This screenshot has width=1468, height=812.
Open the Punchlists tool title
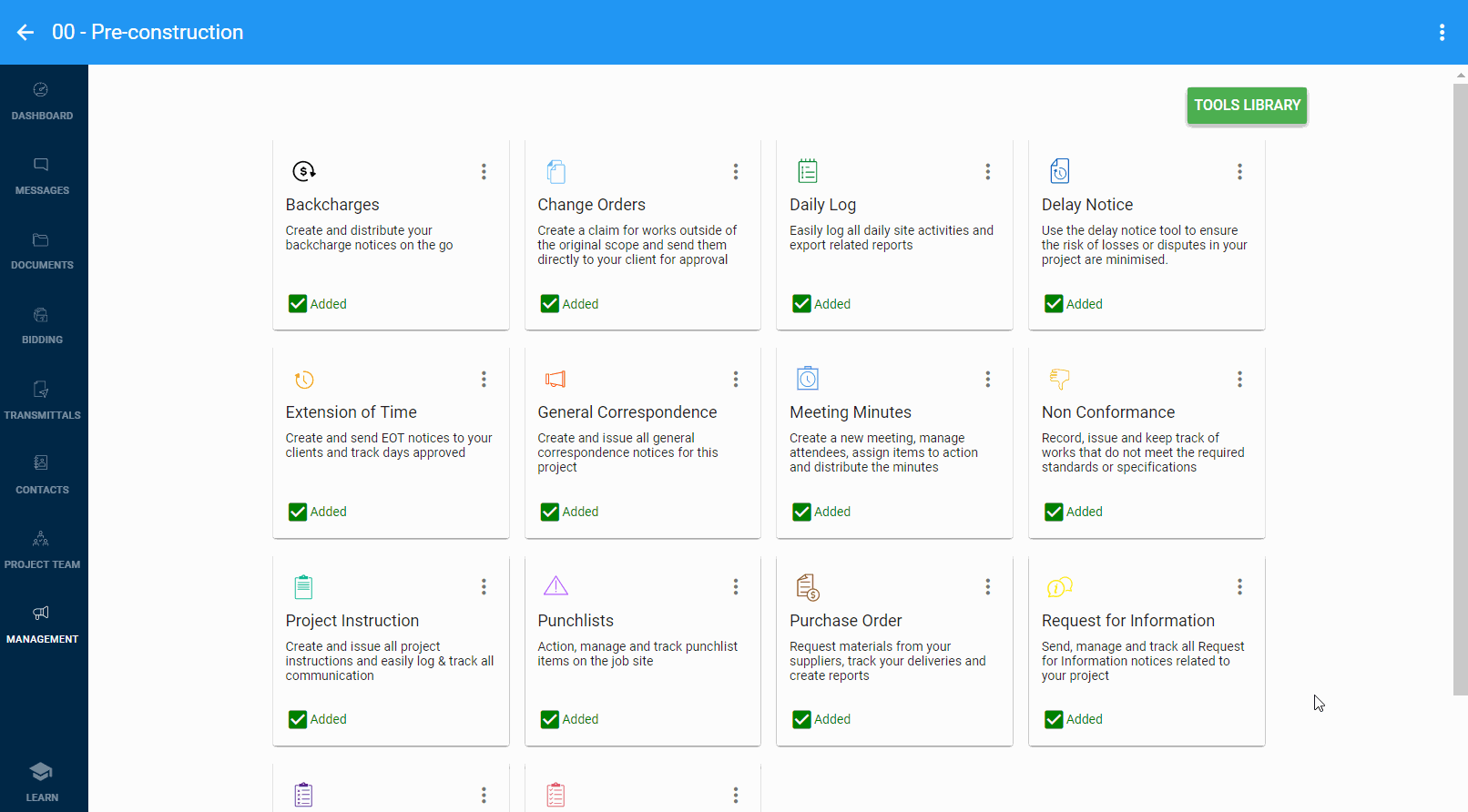576,621
